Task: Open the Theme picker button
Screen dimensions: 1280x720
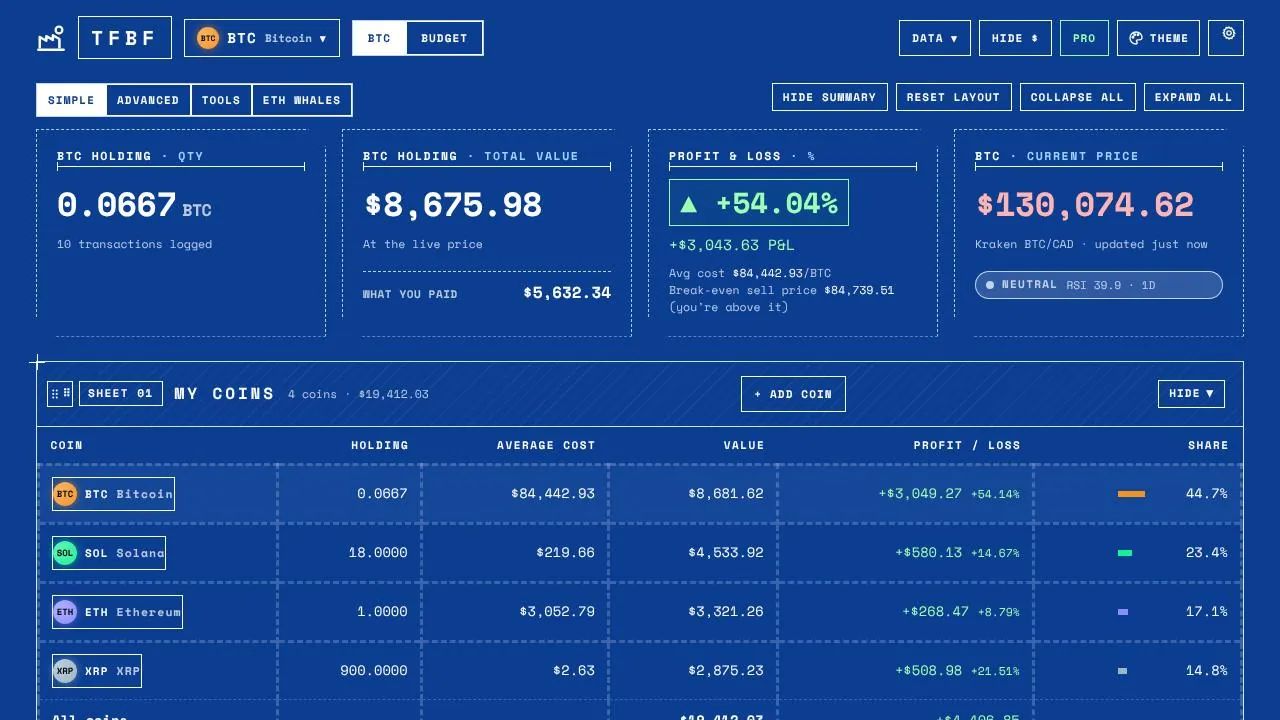Action: (x=1158, y=38)
